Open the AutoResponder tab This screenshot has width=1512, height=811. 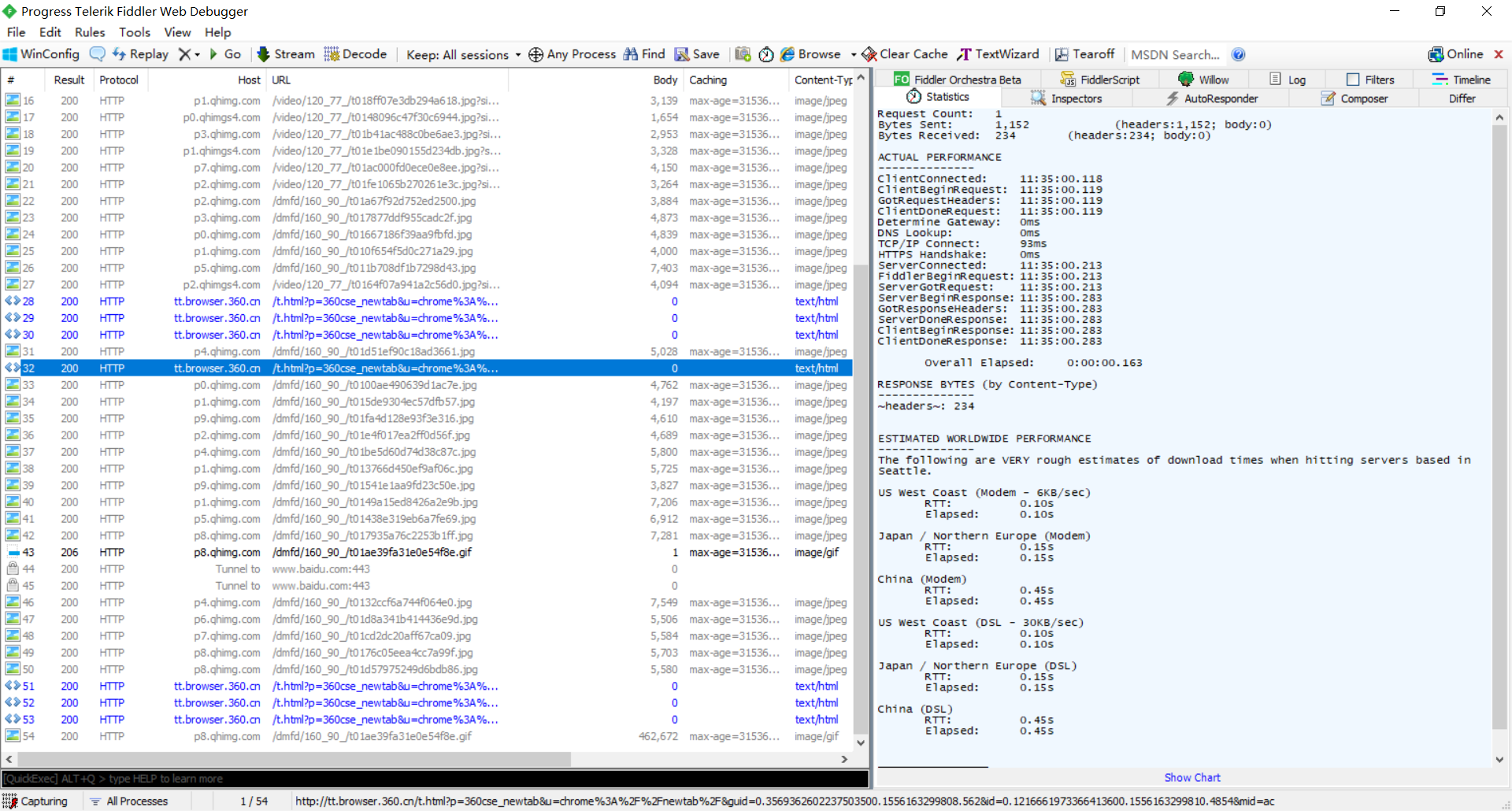click(1211, 98)
